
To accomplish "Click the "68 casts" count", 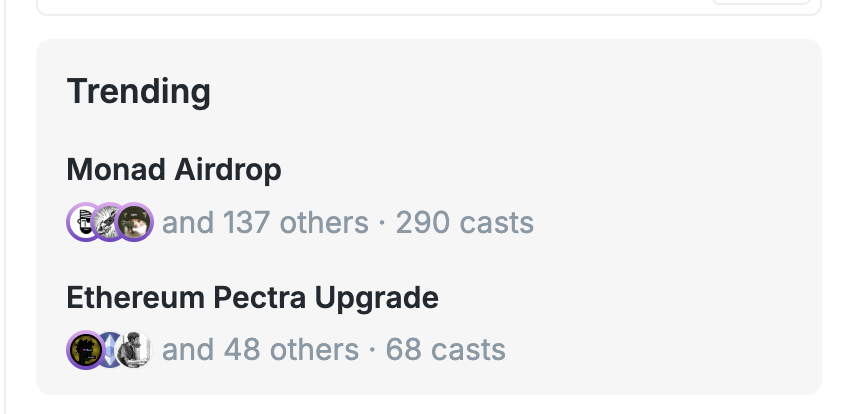I will (x=445, y=350).
